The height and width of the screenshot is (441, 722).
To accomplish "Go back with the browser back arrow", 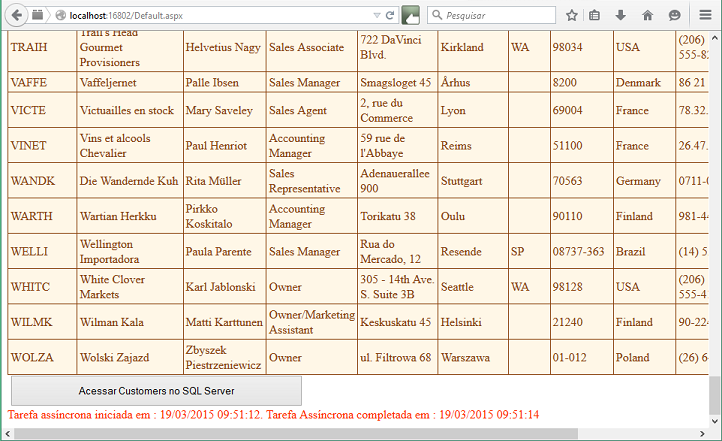I will pyautogui.click(x=16, y=15).
